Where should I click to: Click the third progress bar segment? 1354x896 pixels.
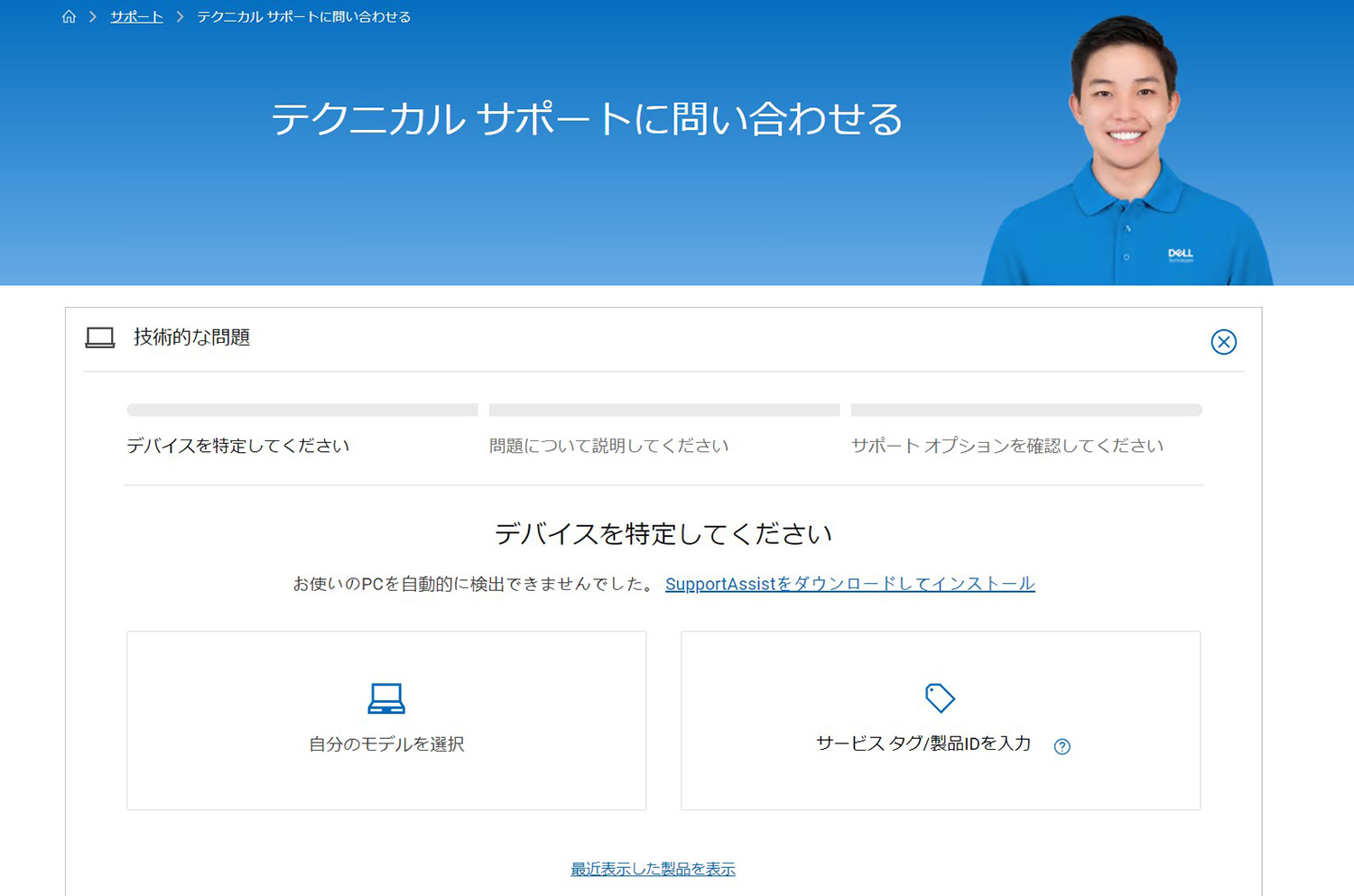click(1026, 410)
